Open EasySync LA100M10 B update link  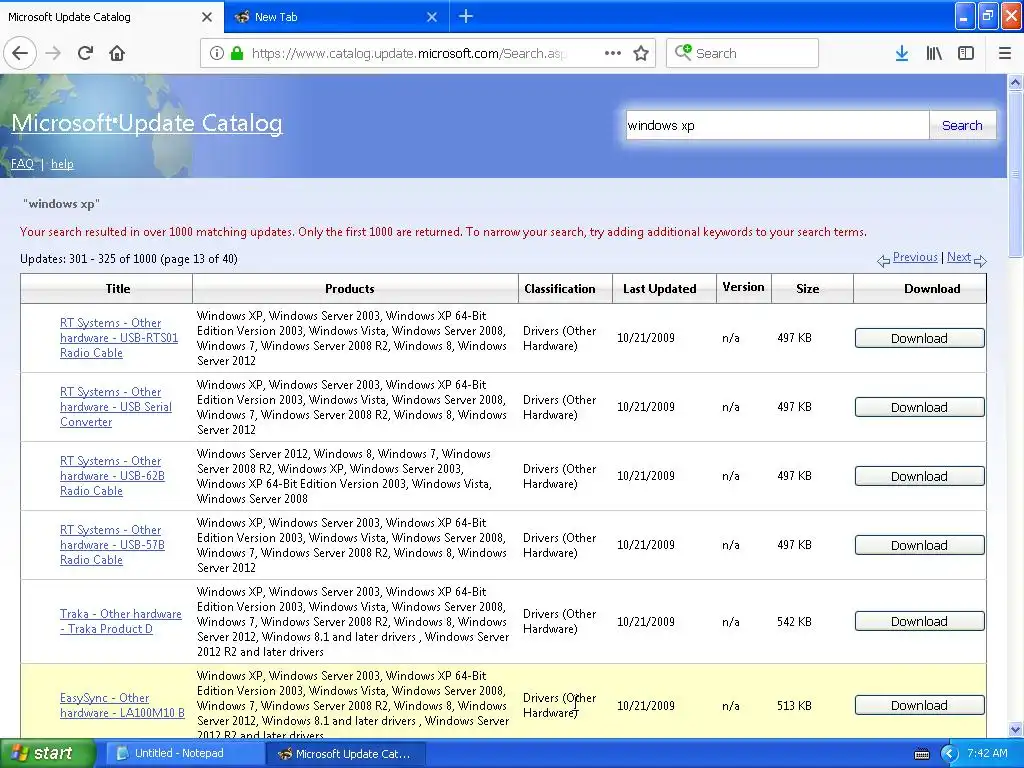point(122,705)
